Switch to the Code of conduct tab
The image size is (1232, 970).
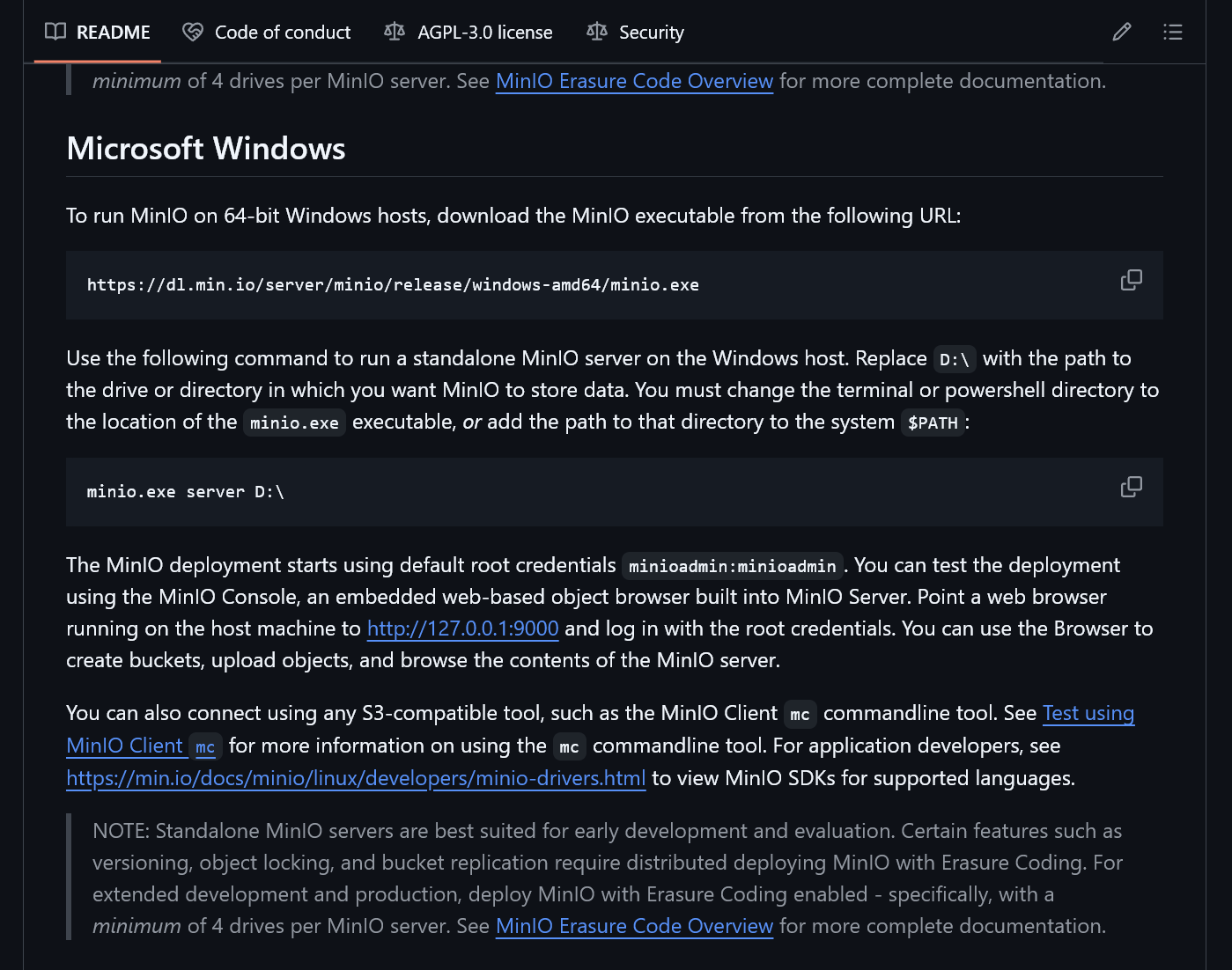282,33
